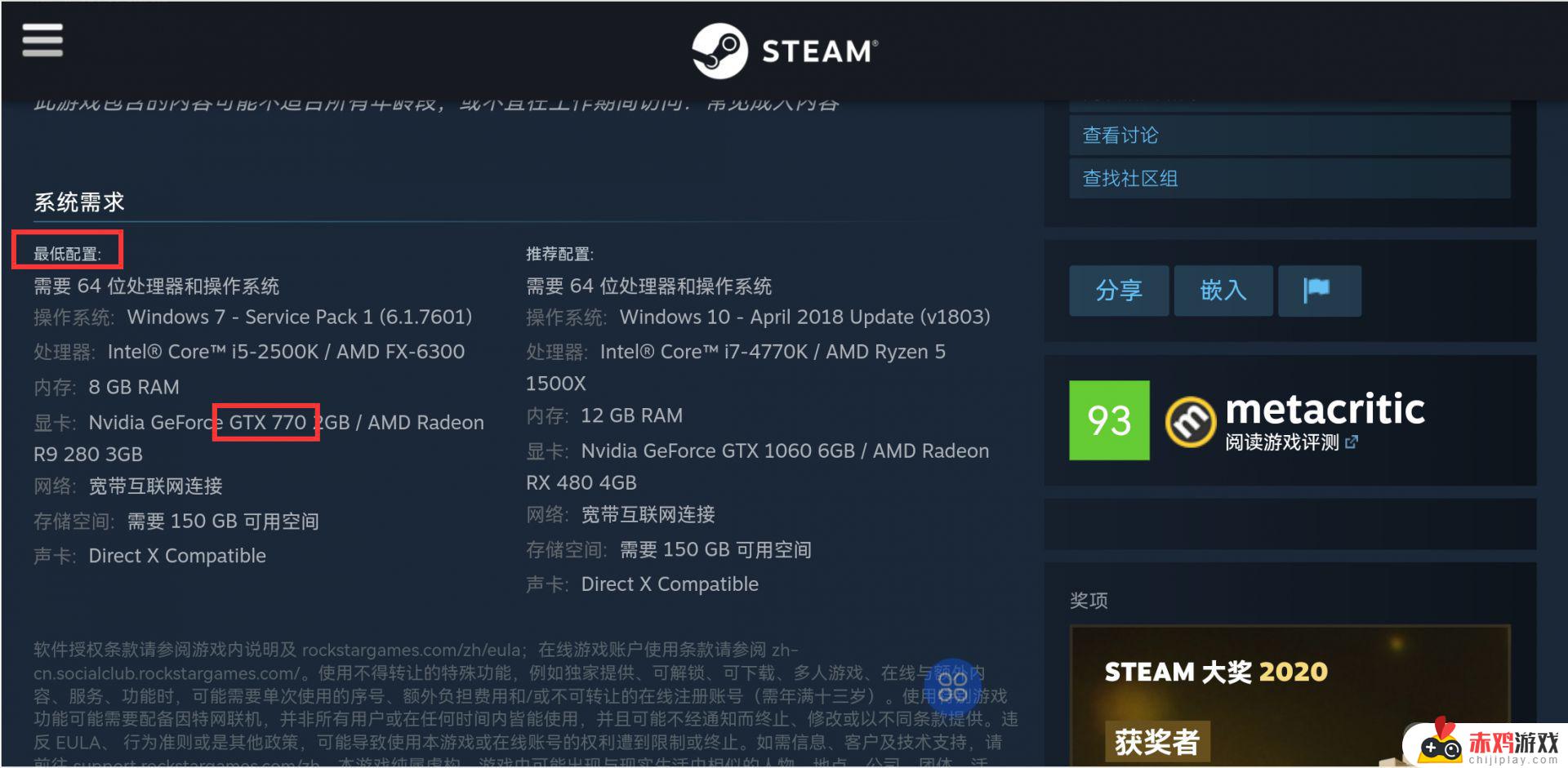Click the 获奖者 badge
This screenshot has width=1568, height=768.
[1157, 742]
